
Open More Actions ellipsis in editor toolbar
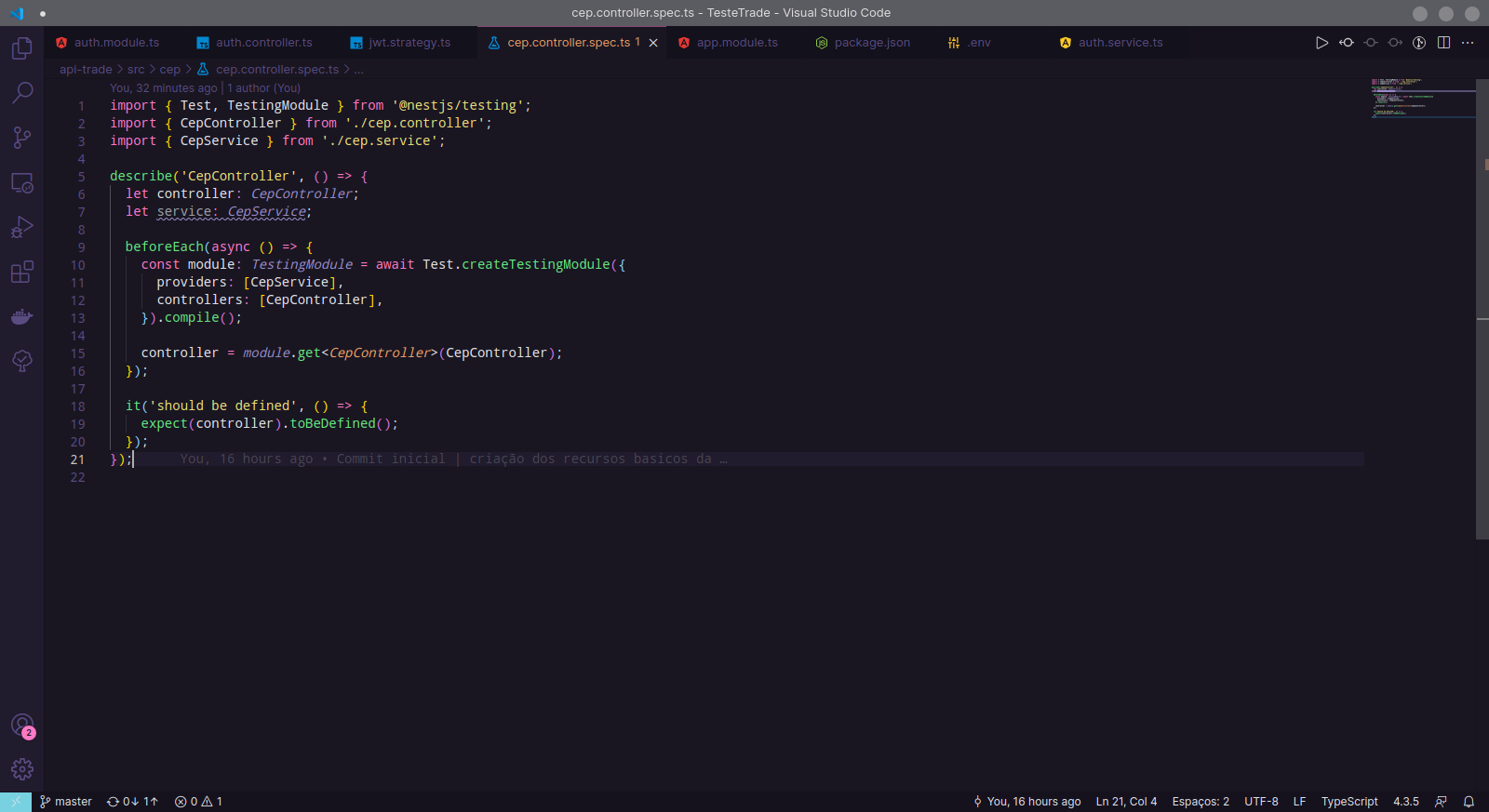click(1468, 43)
